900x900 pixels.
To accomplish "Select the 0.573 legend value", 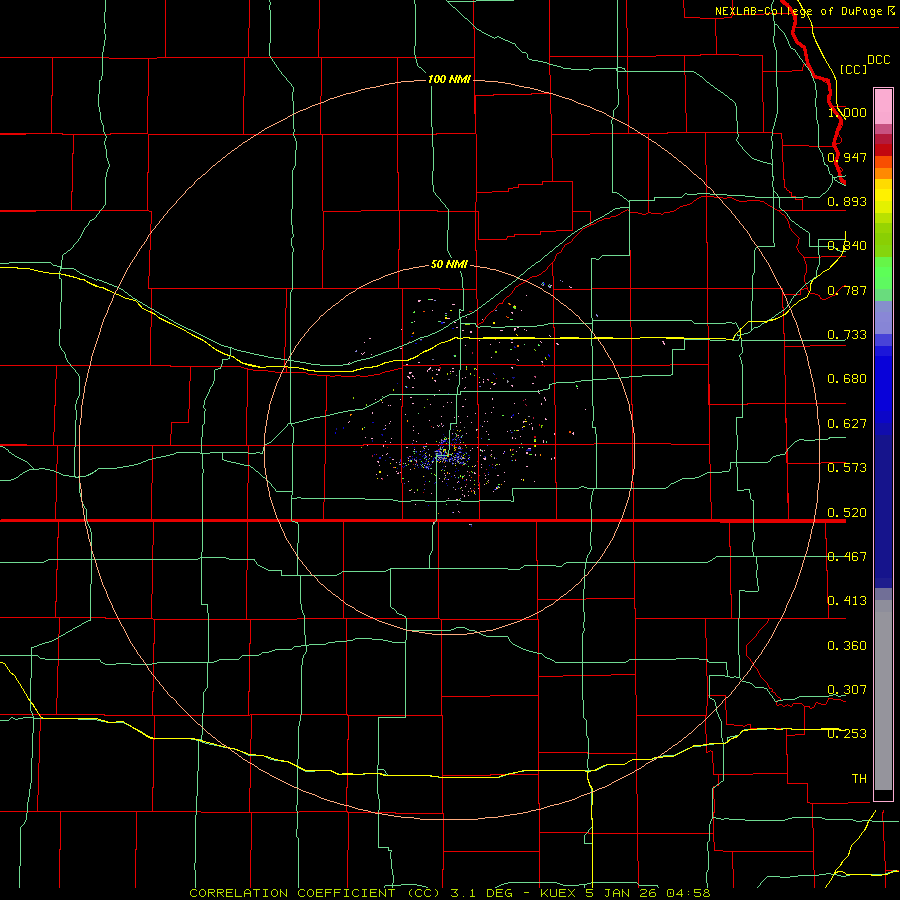I will point(847,468).
